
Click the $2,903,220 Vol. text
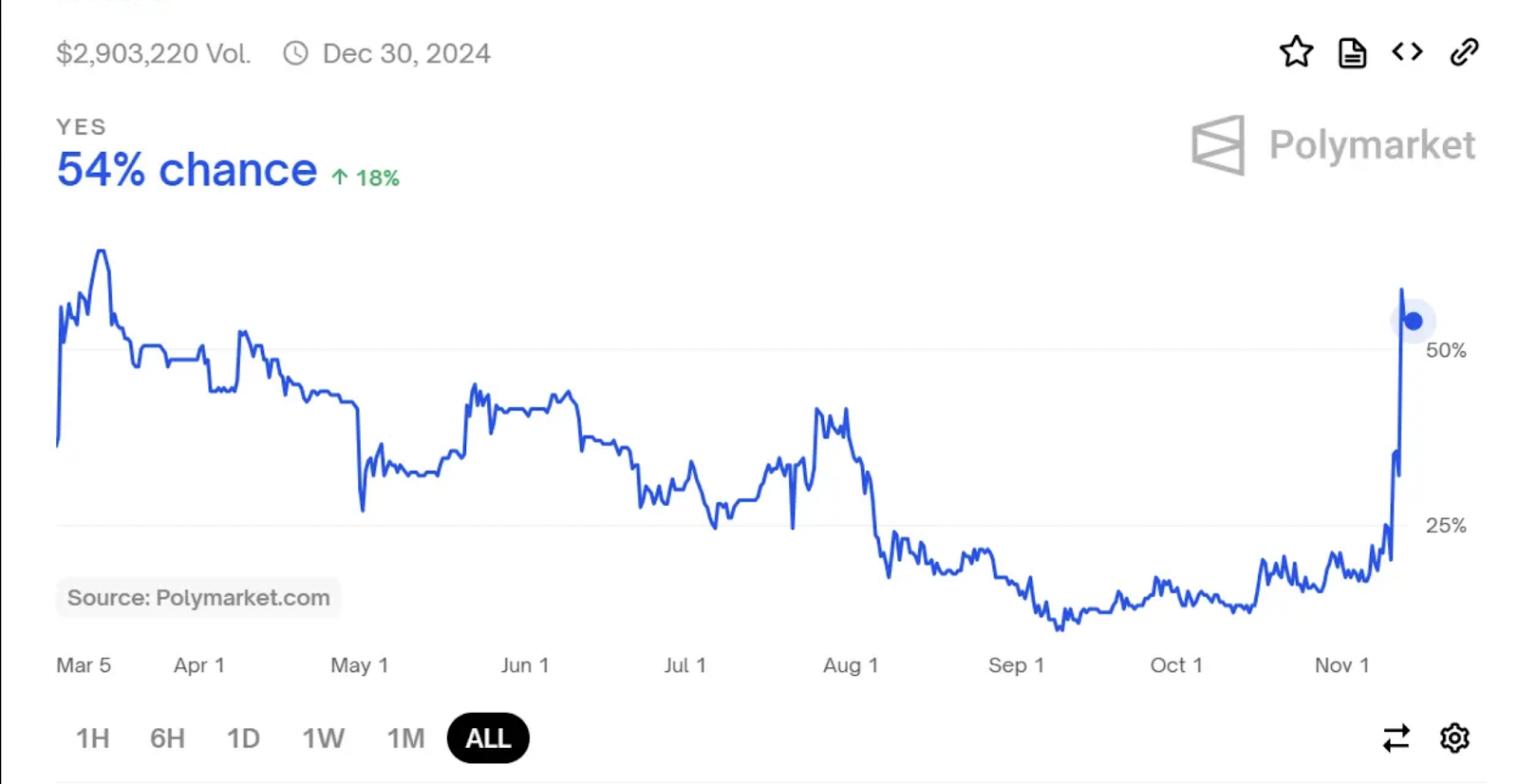153,53
